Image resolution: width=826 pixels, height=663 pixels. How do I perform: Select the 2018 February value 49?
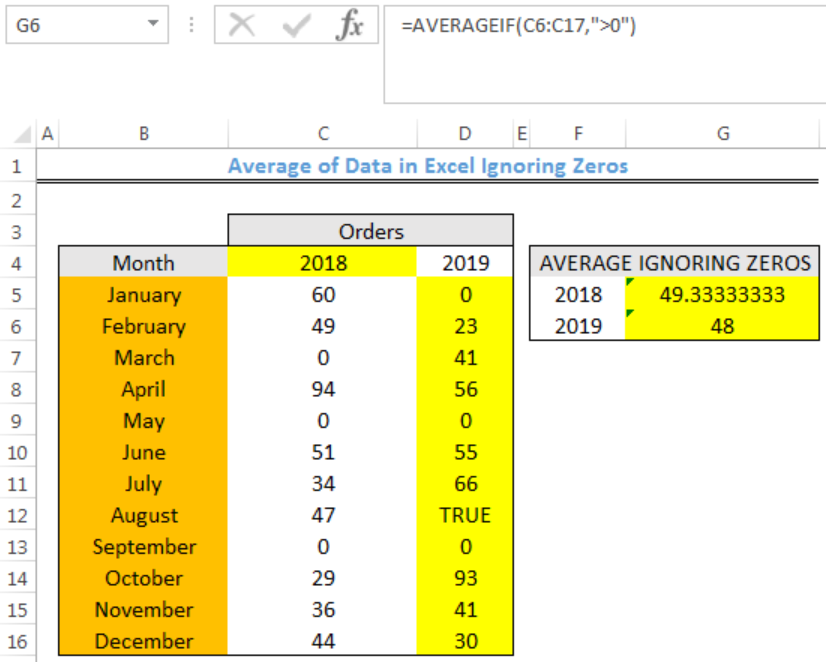click(x=323, y=325)
